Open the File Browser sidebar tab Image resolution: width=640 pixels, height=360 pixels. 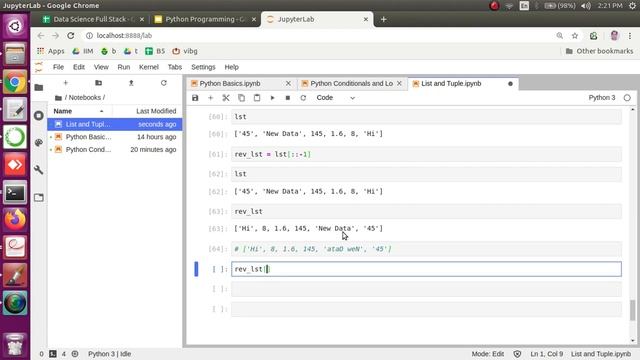click(x=39, y=87)
